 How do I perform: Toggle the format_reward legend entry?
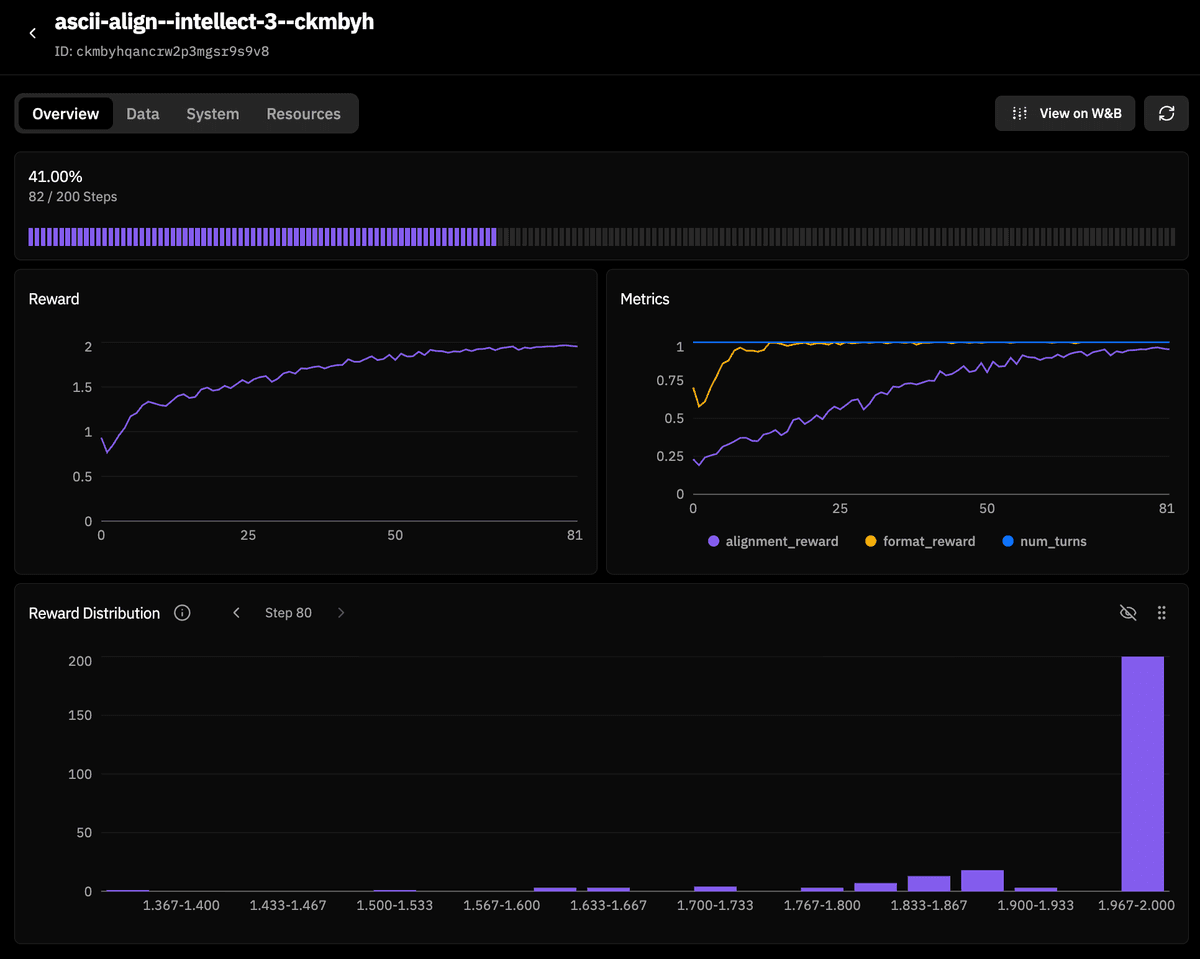[919, 541]
